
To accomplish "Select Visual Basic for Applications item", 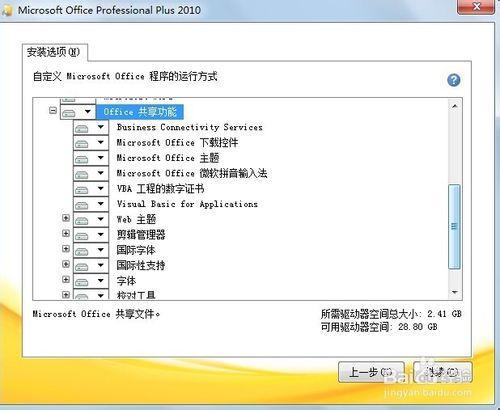I will [187, 204].
